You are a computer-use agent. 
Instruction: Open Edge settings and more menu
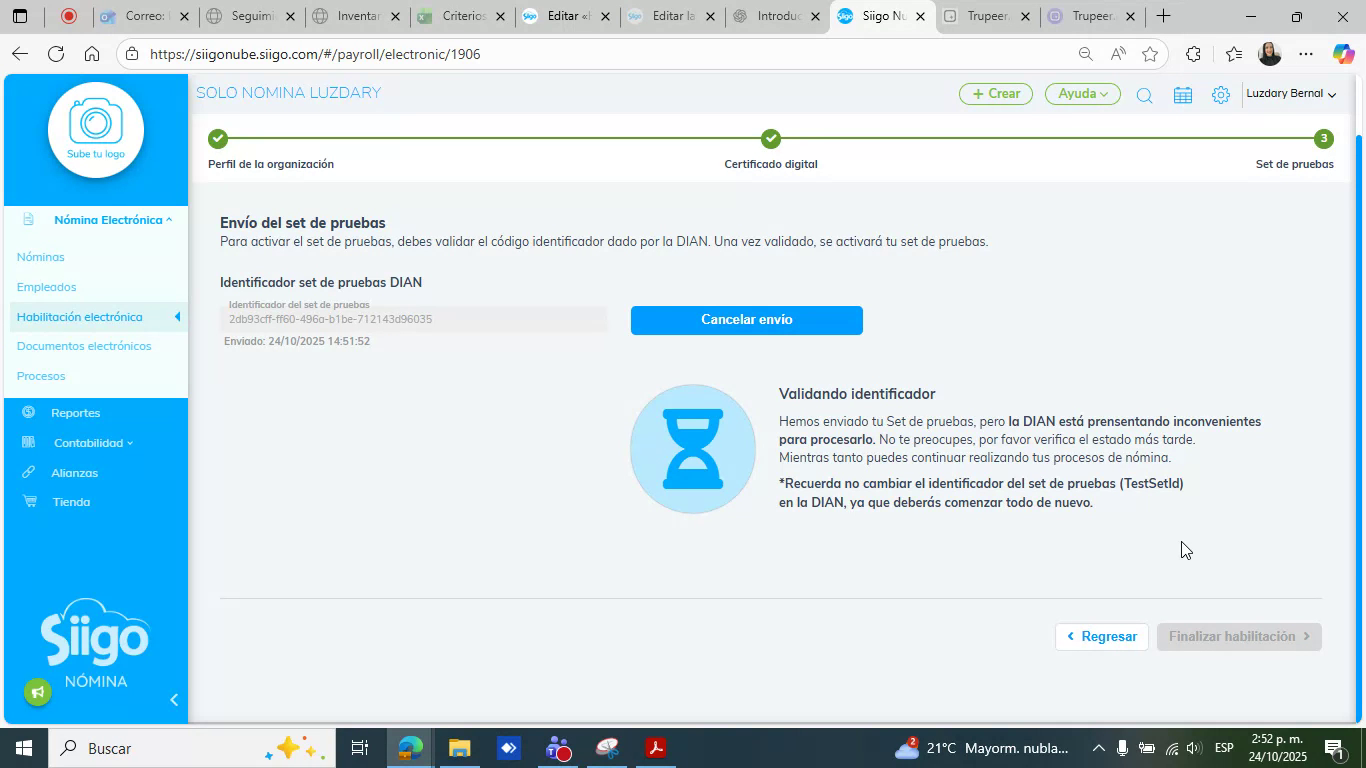1306,54
